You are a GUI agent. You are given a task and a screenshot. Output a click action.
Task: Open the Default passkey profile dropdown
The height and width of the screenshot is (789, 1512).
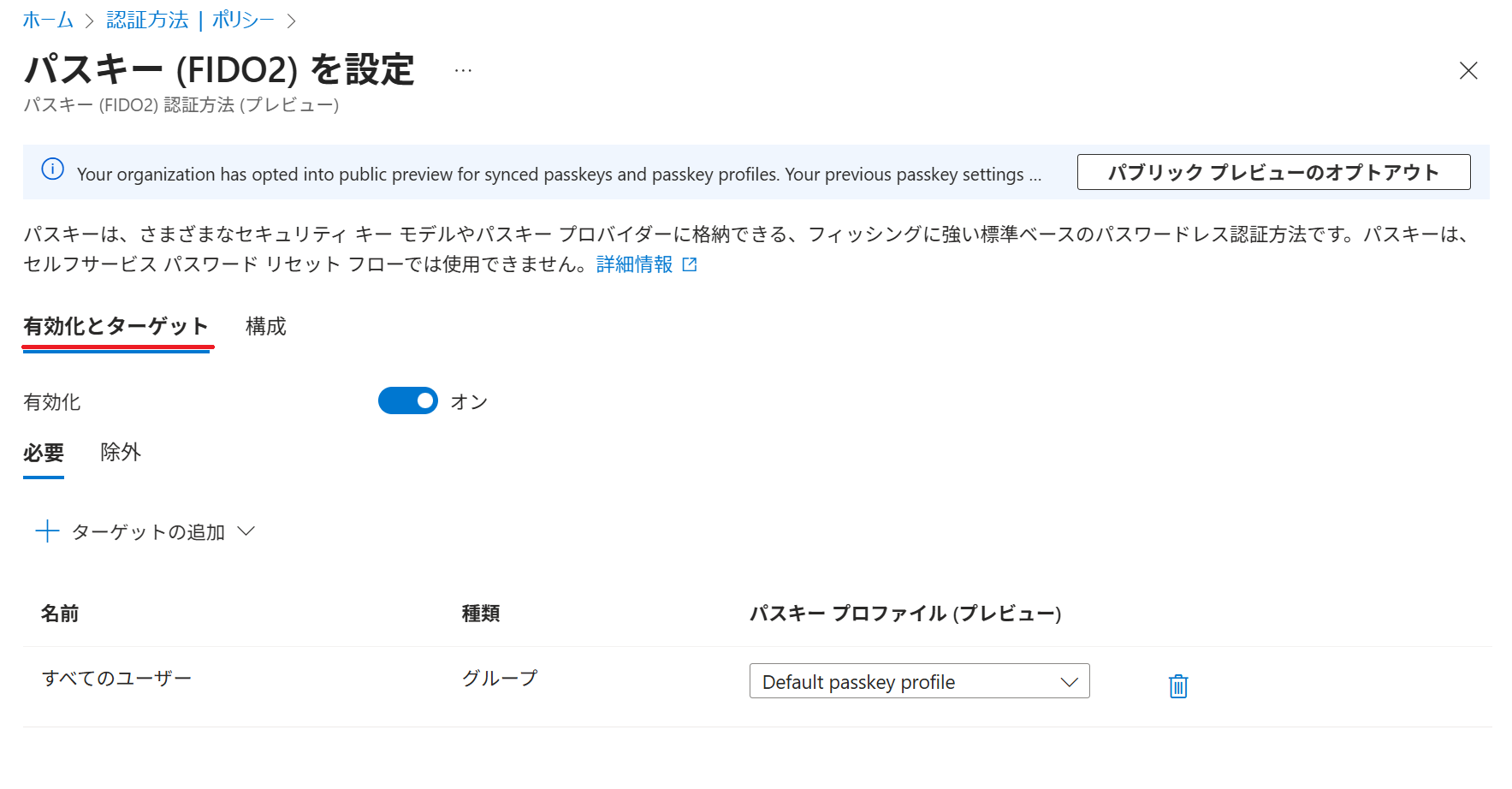coord(919,681)
